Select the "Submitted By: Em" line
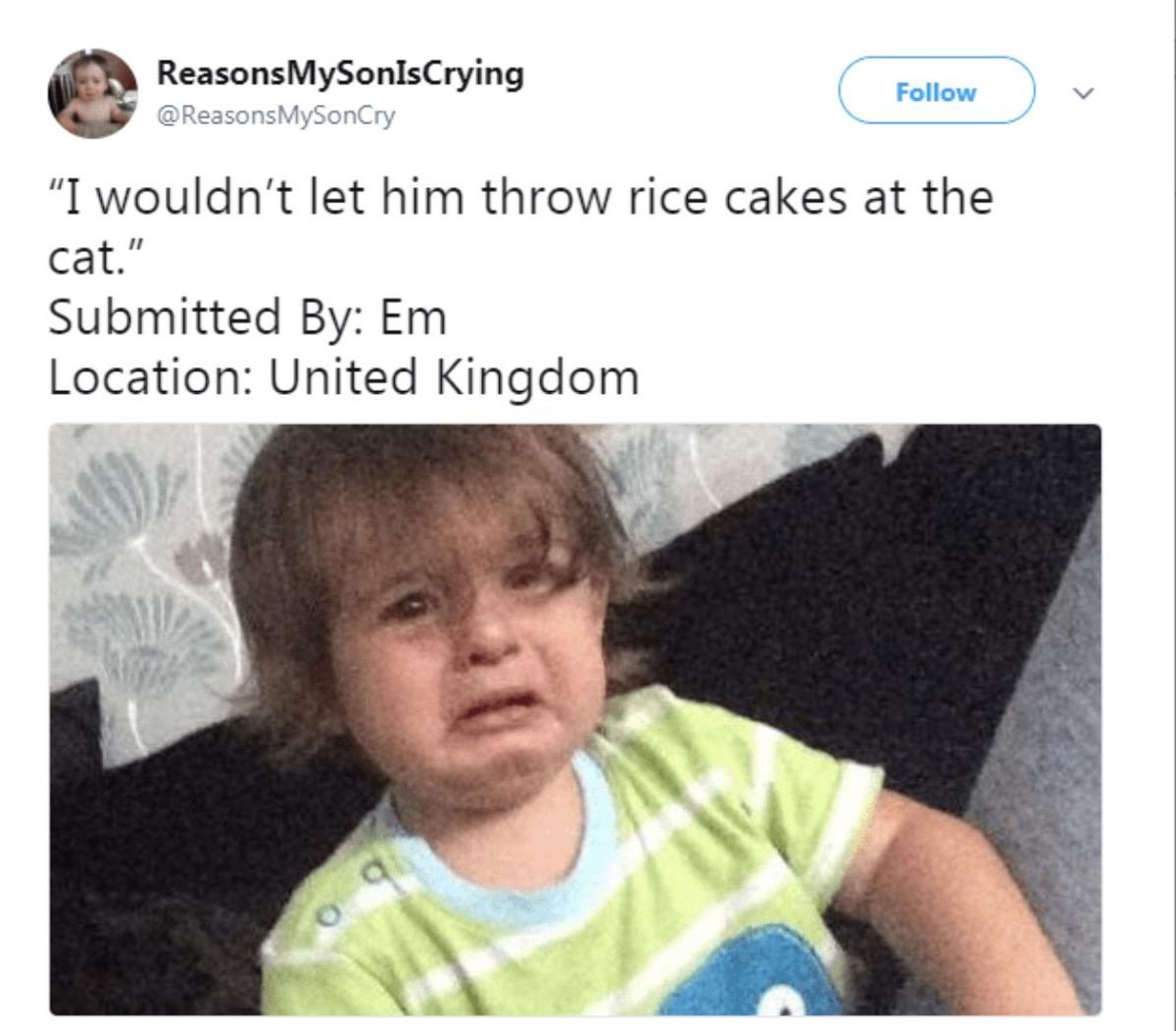1176x1031 pixels. [247, 317]
